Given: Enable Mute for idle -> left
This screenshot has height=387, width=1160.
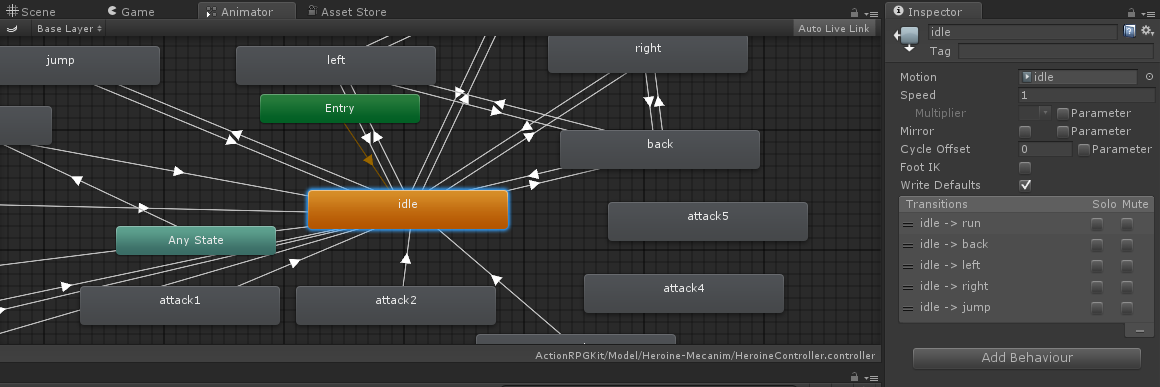Looking at the screenshot, I should point(1127,265).
